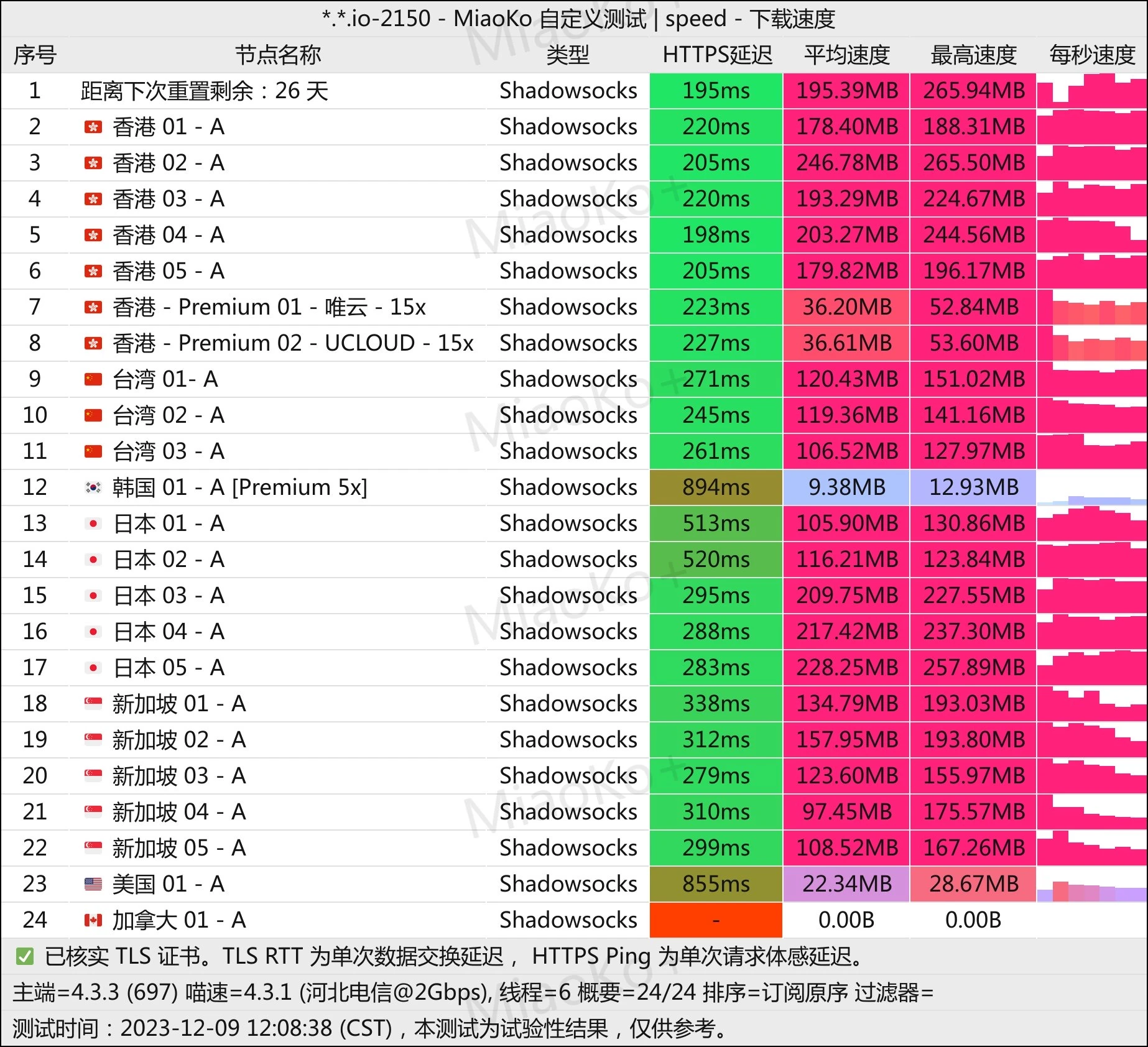This screenshot has width=1148, height=1047.
Task: Click the 894ms latency cell for 韩国 01
Action: pos(716,487)
